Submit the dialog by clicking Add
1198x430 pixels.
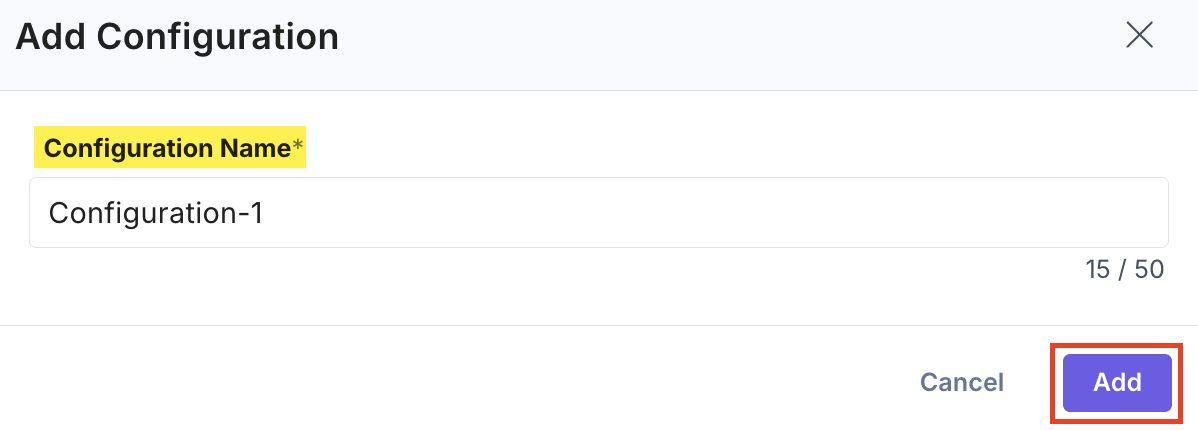[1116, 382]
